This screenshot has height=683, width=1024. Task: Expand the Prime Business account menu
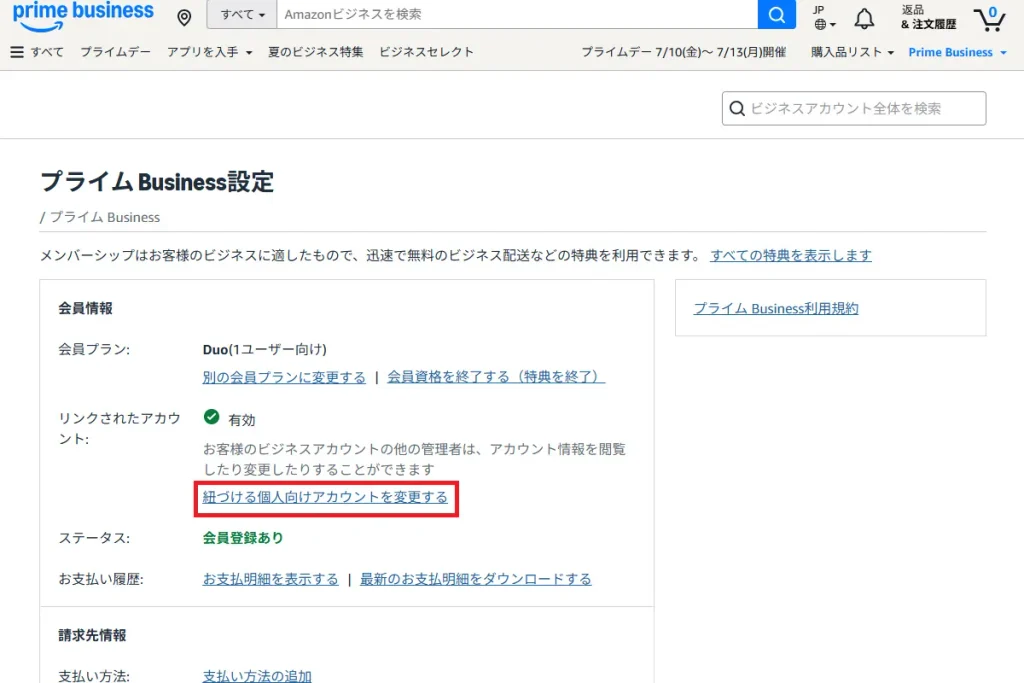pyautogui.click(x=957, y=52)
